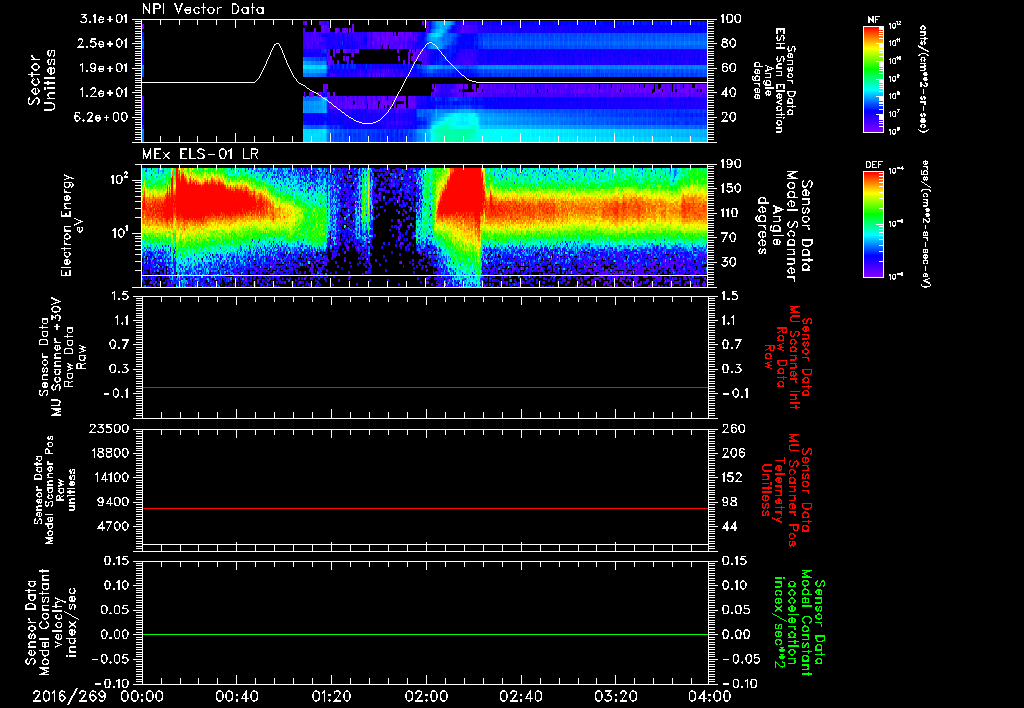Click the 1.9e+01 sector tick value
Screen dimensions: 1024x708
click(x=104, y=68)
